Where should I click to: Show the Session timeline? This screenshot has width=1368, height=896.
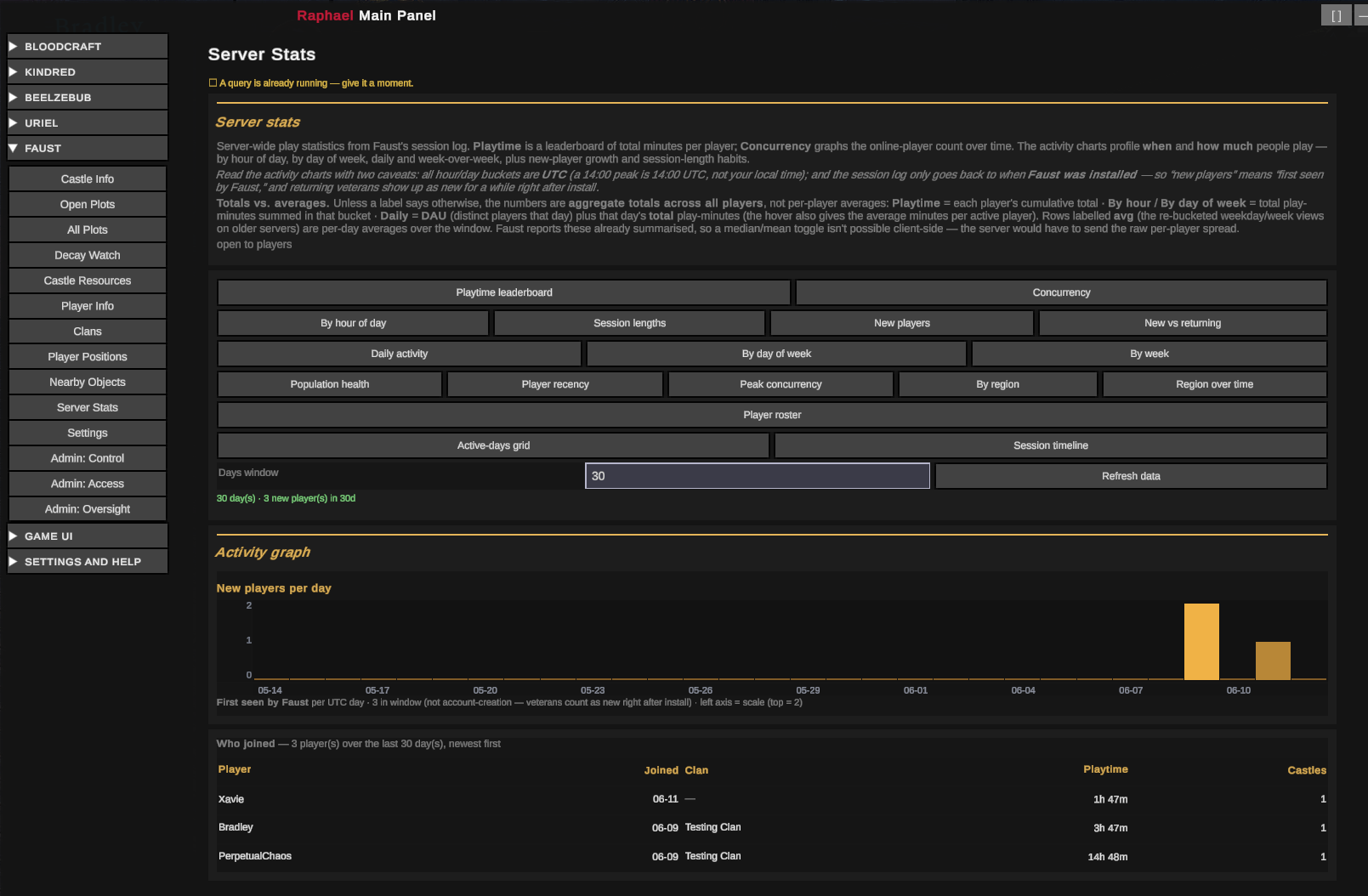(x=1051, y=445)
